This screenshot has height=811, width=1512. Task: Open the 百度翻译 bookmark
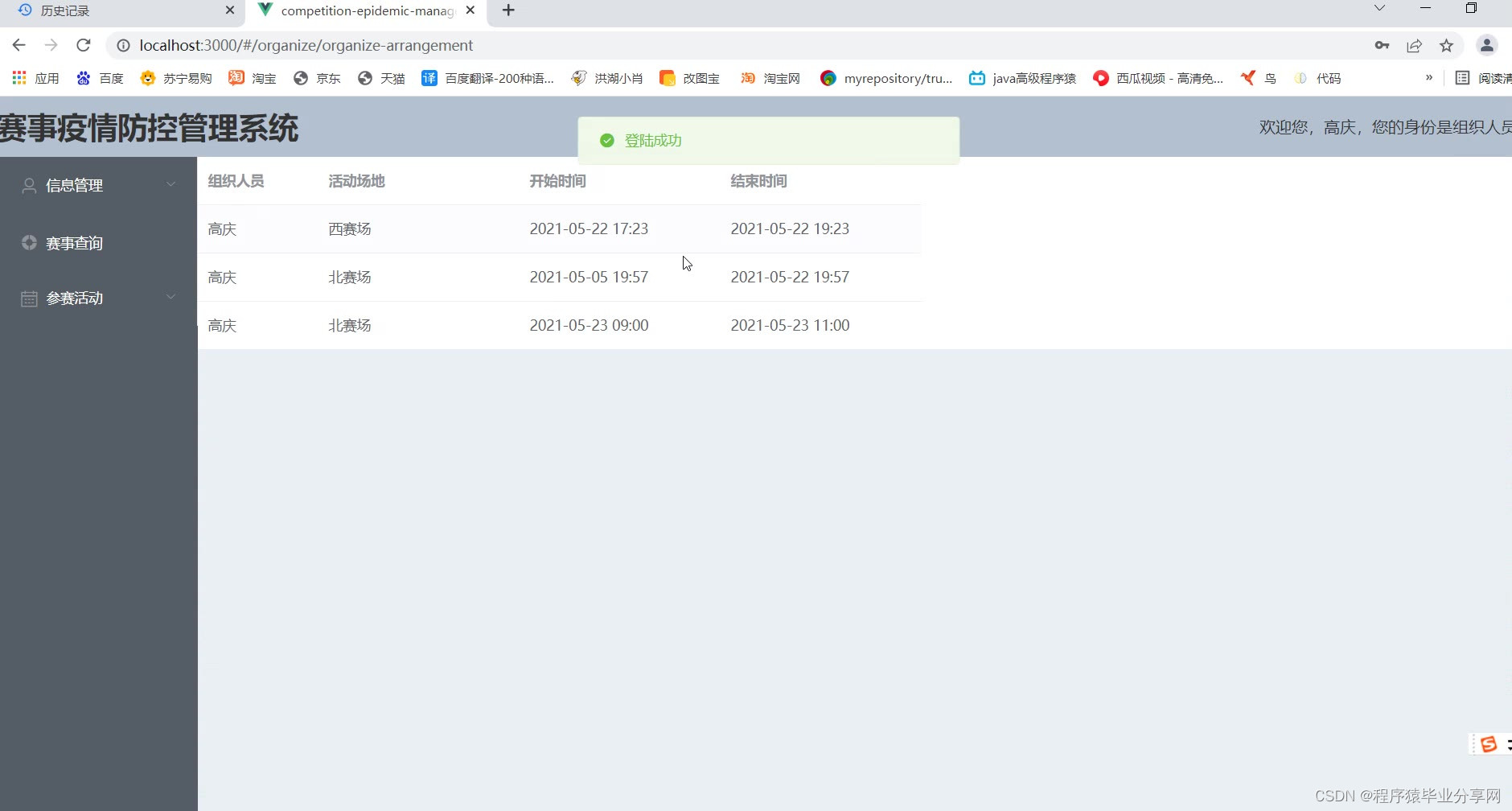(487, 78)
